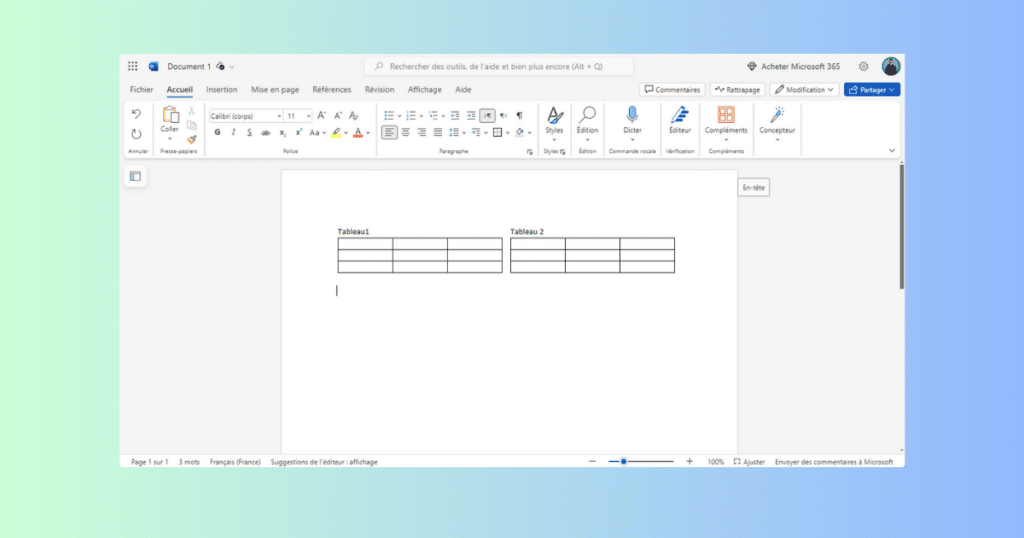Apply red font color
This screenshot has height=538, width=1024.
click(x=357, y=133)
